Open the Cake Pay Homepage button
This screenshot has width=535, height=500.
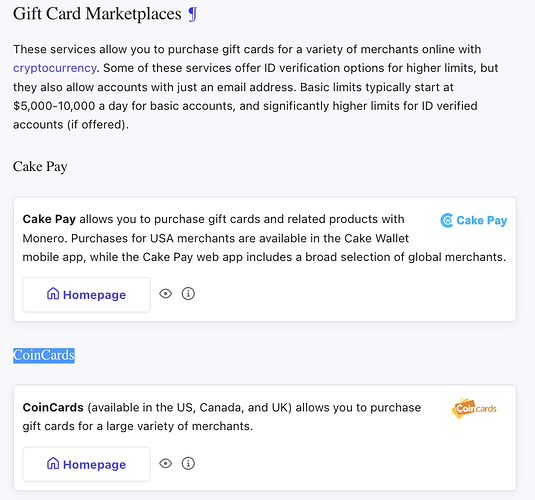86,295
